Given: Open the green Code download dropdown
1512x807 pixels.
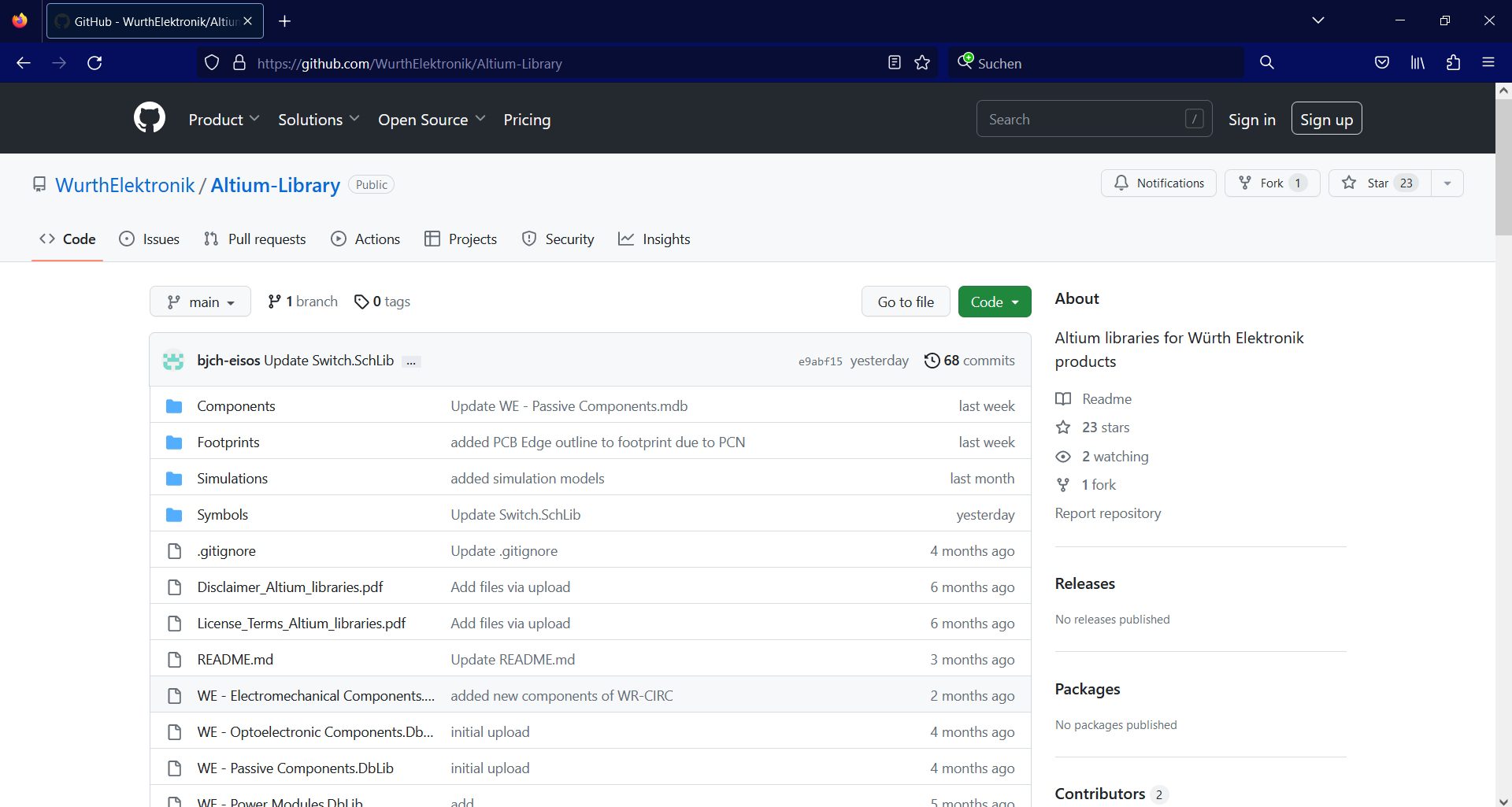Looking at the screenshot, I should pyautogui.click(x=994, y=301).
